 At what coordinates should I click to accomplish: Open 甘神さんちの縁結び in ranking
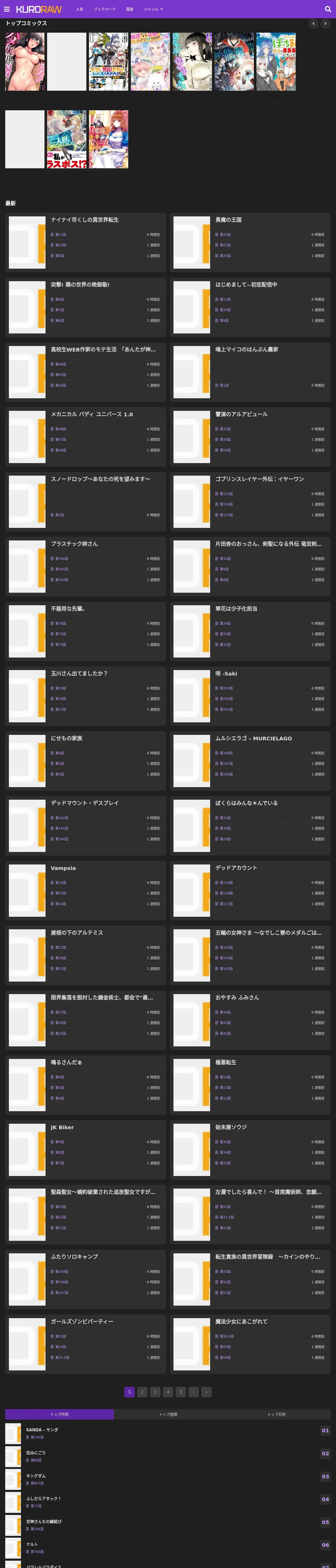(x=44, y=1521)
